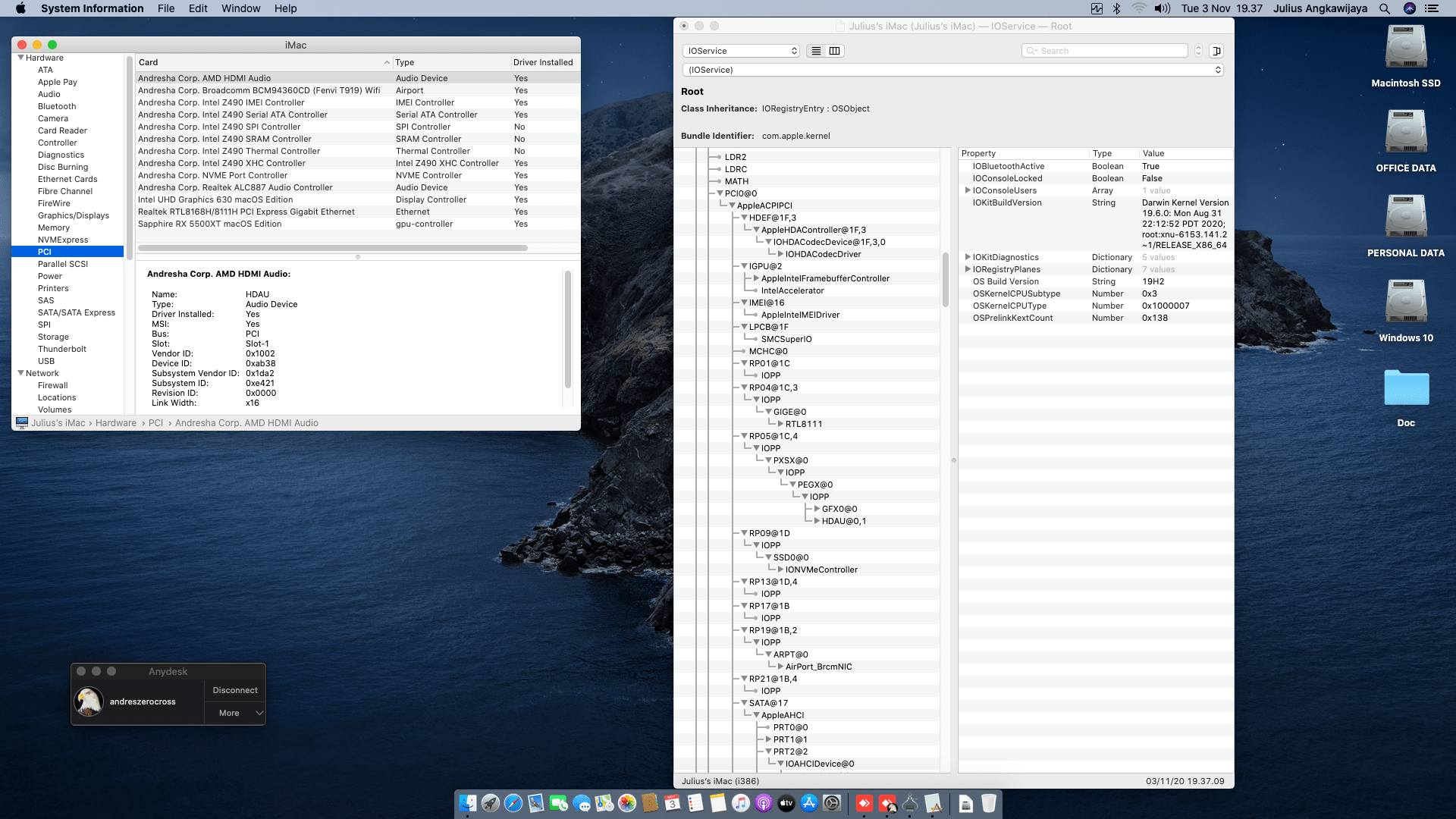Switch IORegistryExplorer to list view

(x=816, y=51)
